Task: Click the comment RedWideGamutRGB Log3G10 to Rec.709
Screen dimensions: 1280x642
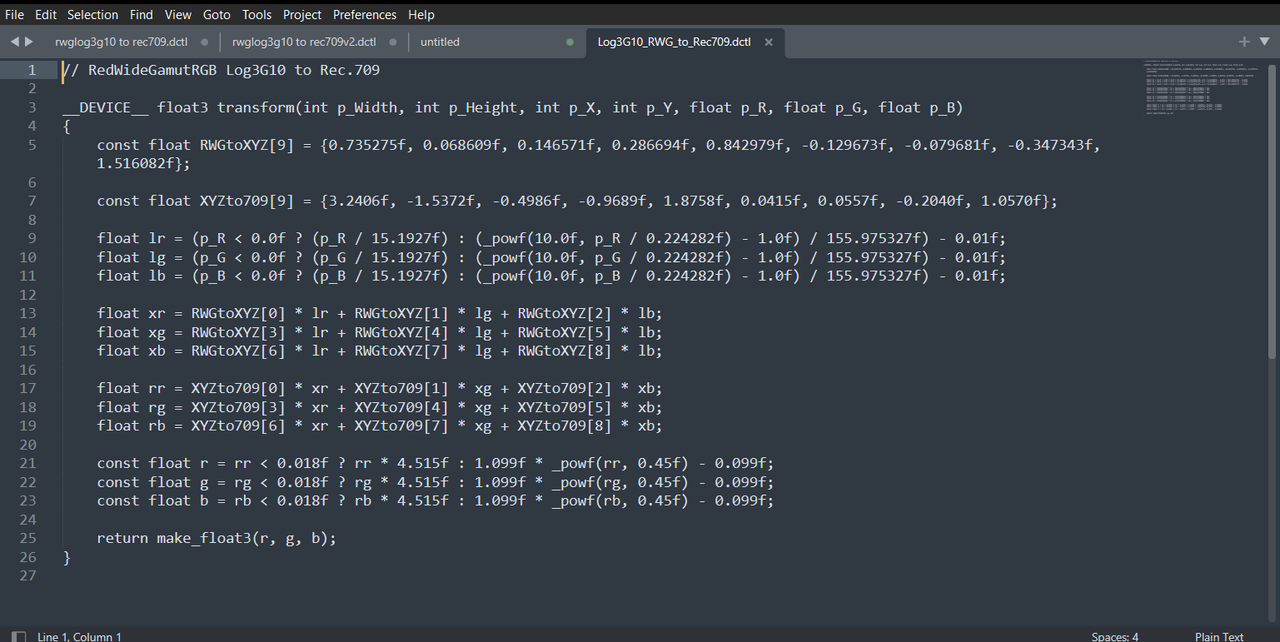Action: [x=221, y=70]
